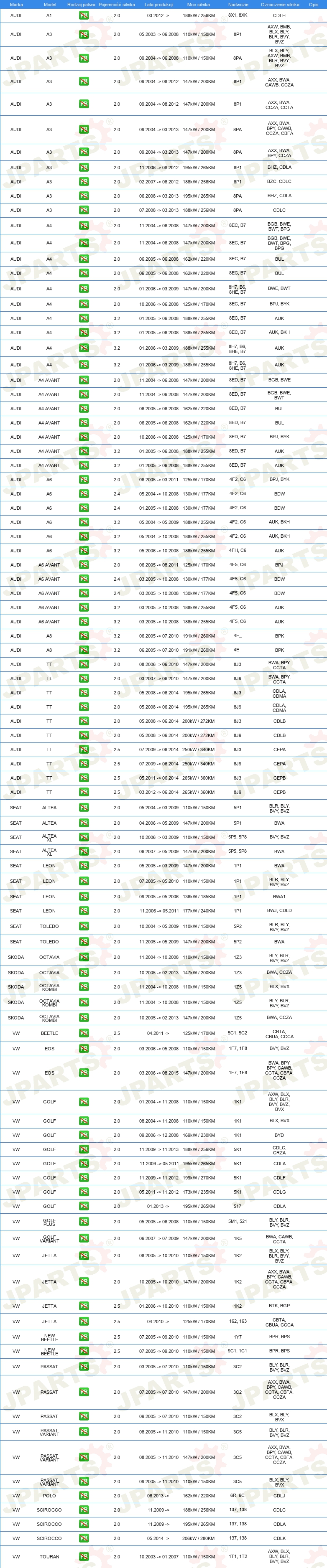327x1568 pixels.
Task: Click the power 169kW / 230KM cell
Action: coord(199,1135)
